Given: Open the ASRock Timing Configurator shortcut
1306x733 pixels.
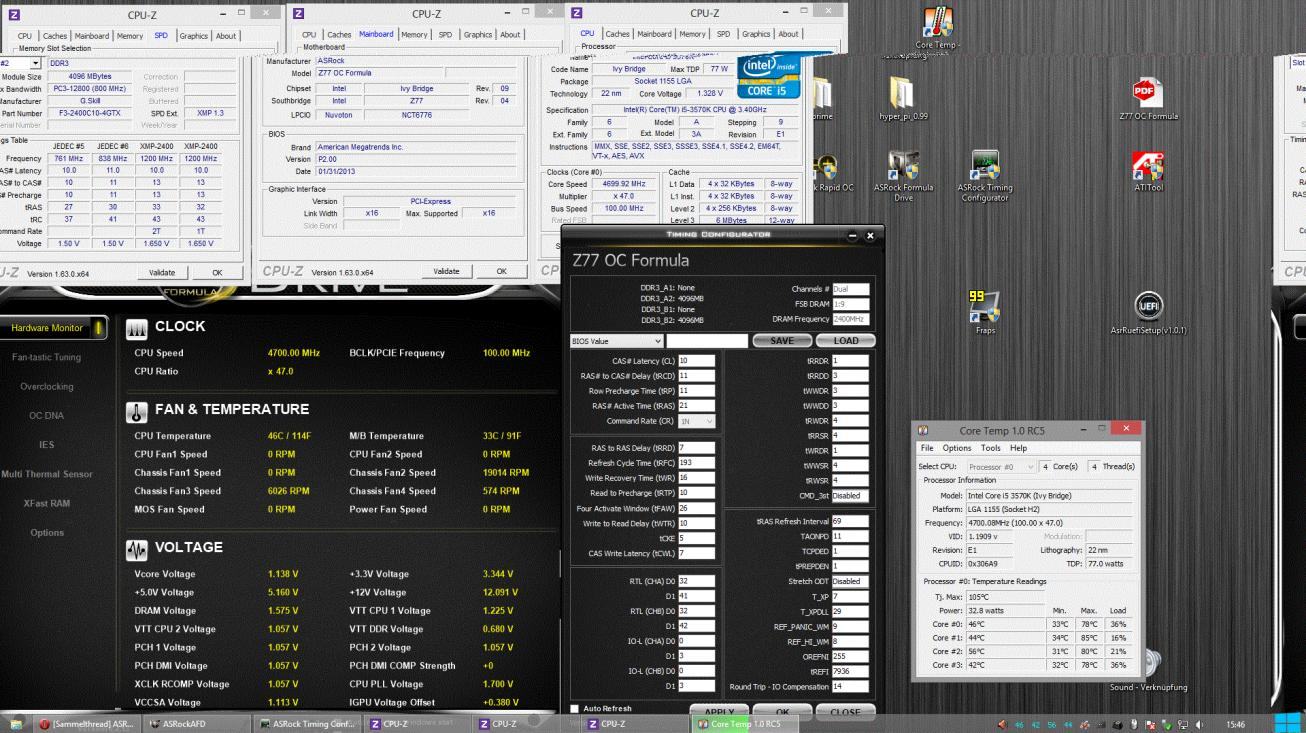Looking at the screenshot, I should (x=985, y=168).
